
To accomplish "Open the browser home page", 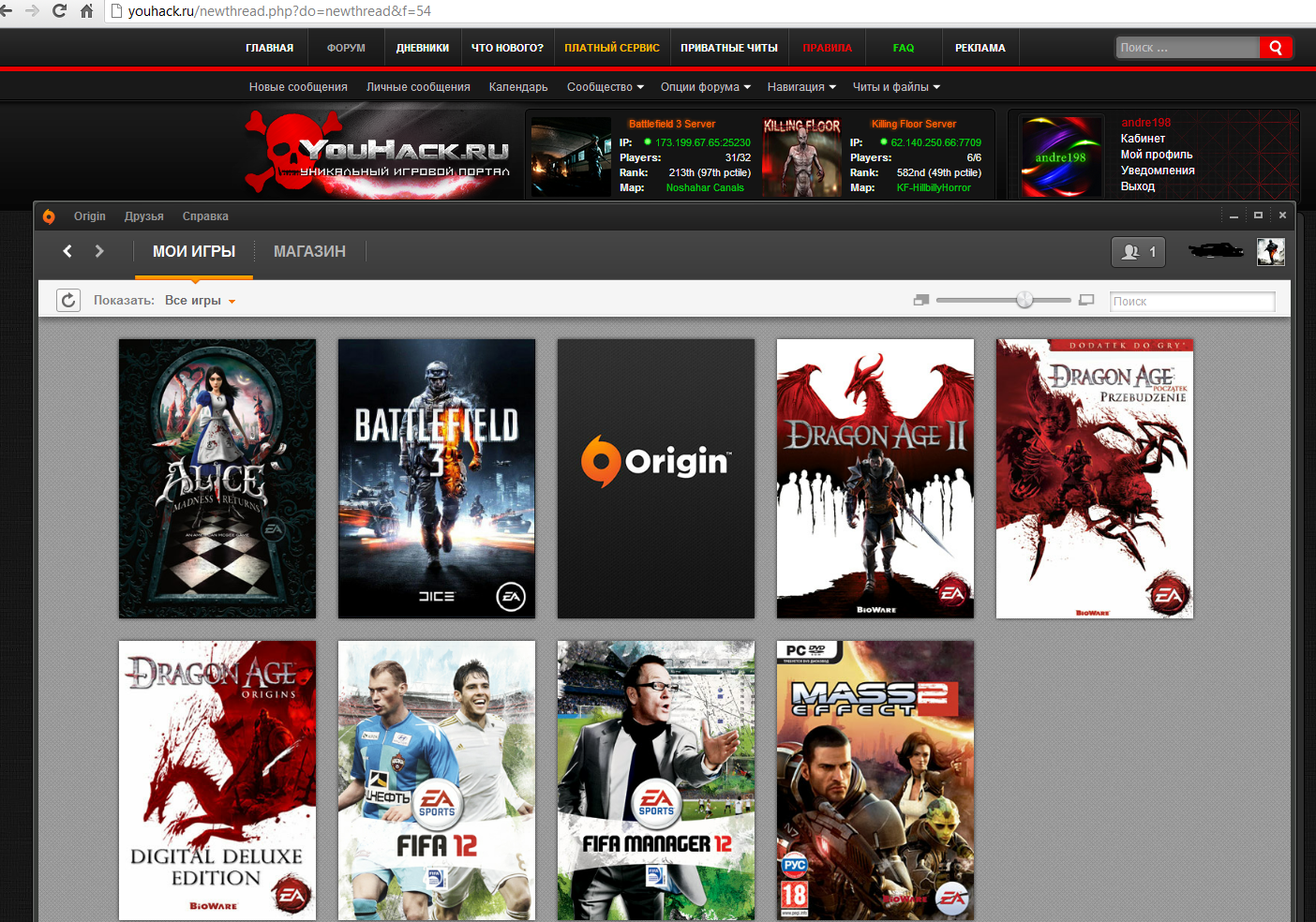I will (x=87, y=10).
